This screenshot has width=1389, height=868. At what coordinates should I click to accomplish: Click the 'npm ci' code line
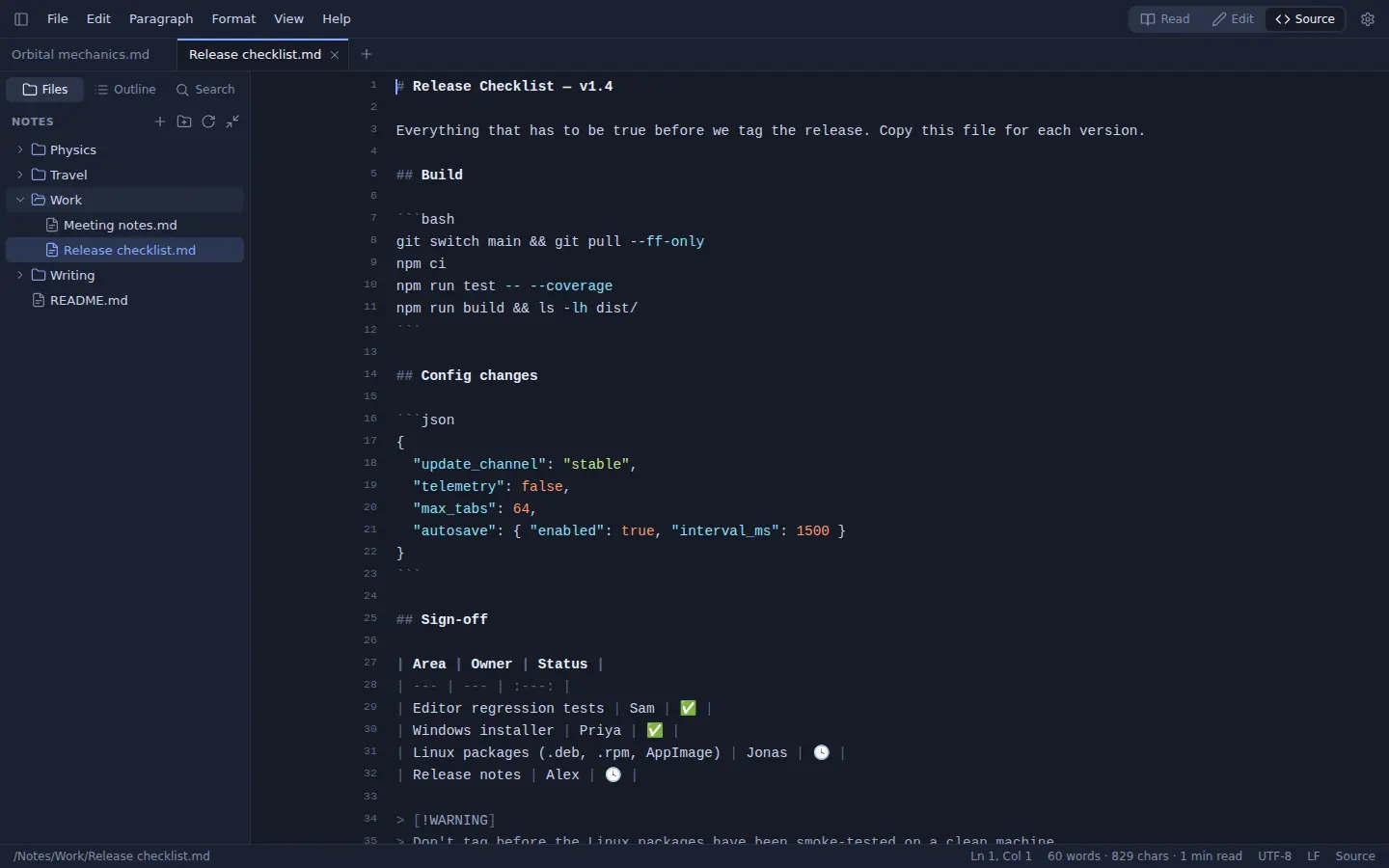[421, 263]
